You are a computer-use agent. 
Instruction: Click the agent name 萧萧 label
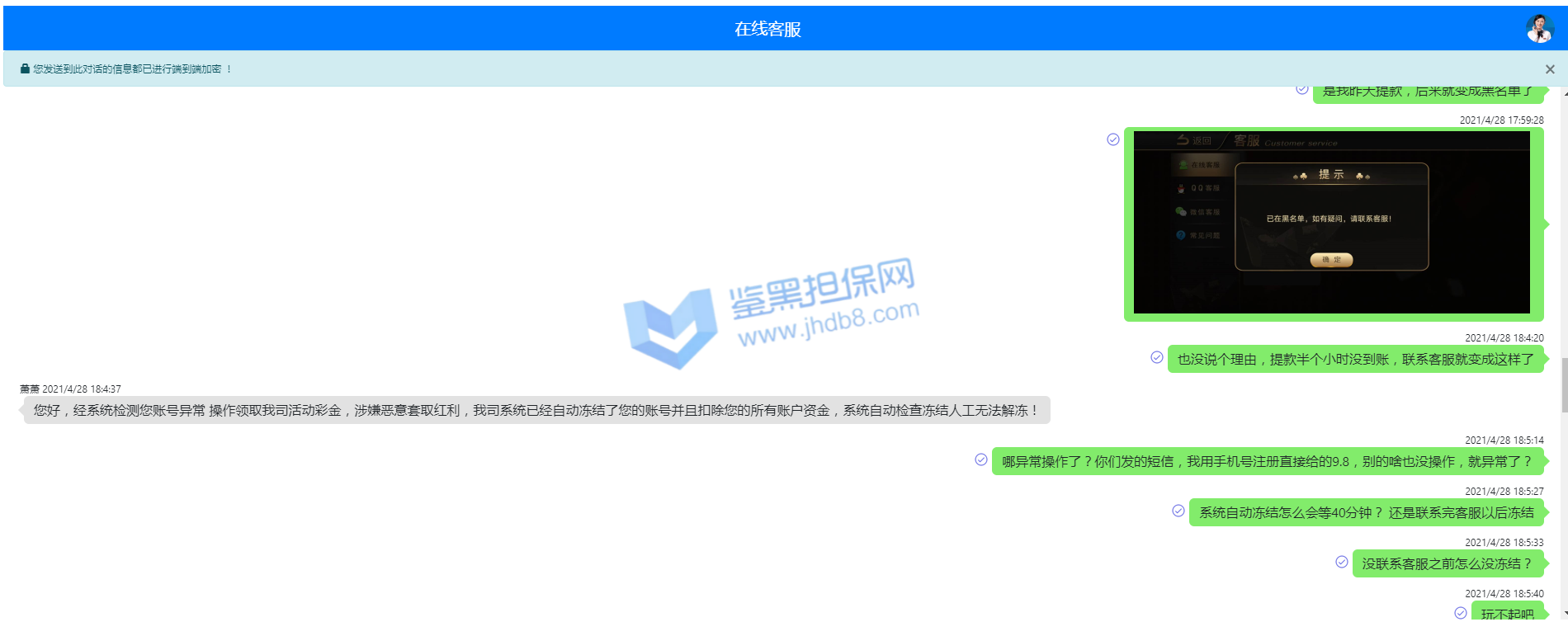(30, 389)
